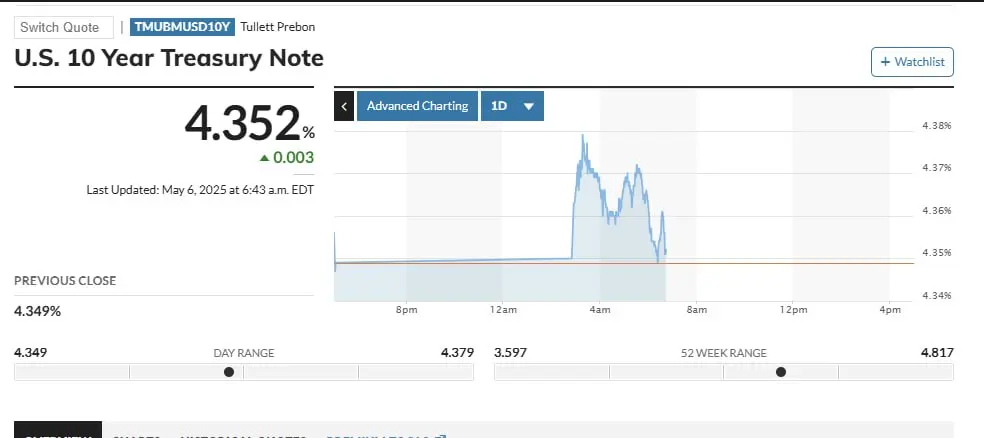Click the yield line peak on chart
This screenshot has height=438, width=984.
click(582, 135)
